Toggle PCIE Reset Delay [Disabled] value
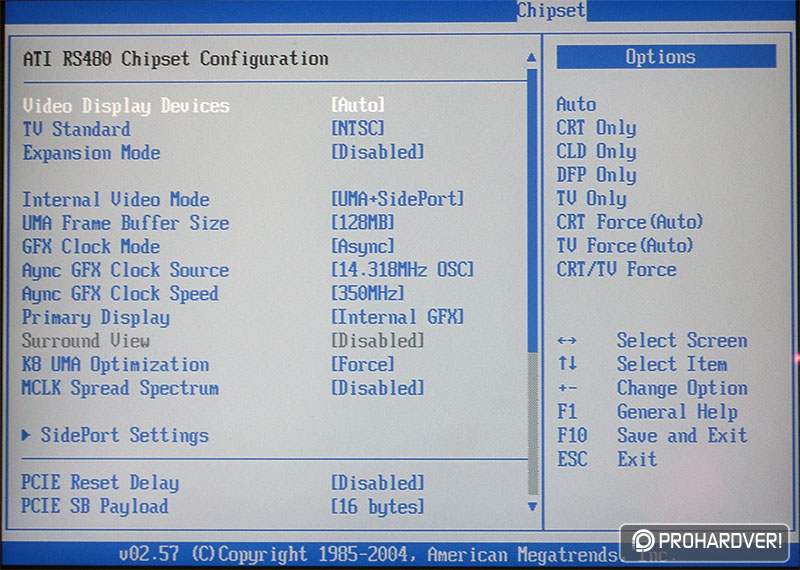 point(378,482)
